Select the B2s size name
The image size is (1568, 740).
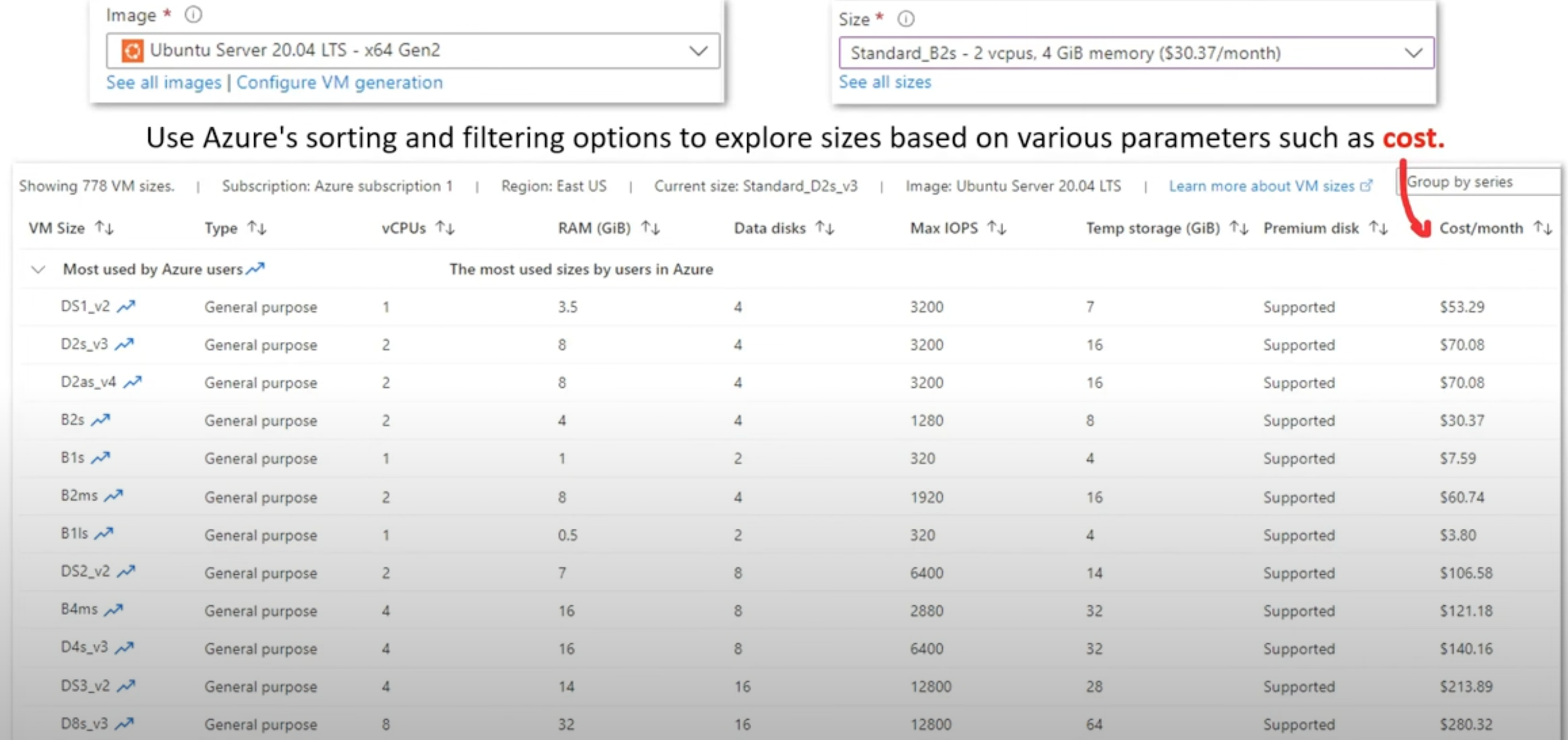[73, 420]
